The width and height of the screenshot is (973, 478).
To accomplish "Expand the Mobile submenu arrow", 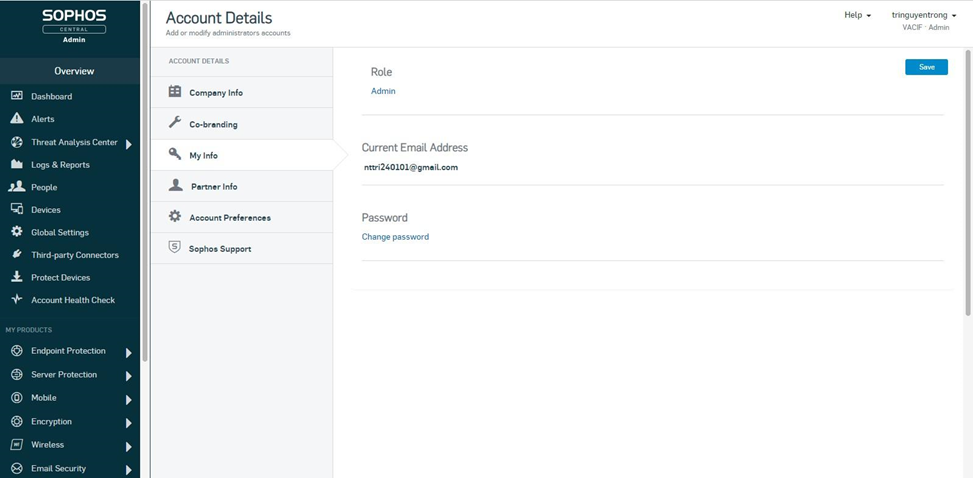I will (x=128, y=400).
